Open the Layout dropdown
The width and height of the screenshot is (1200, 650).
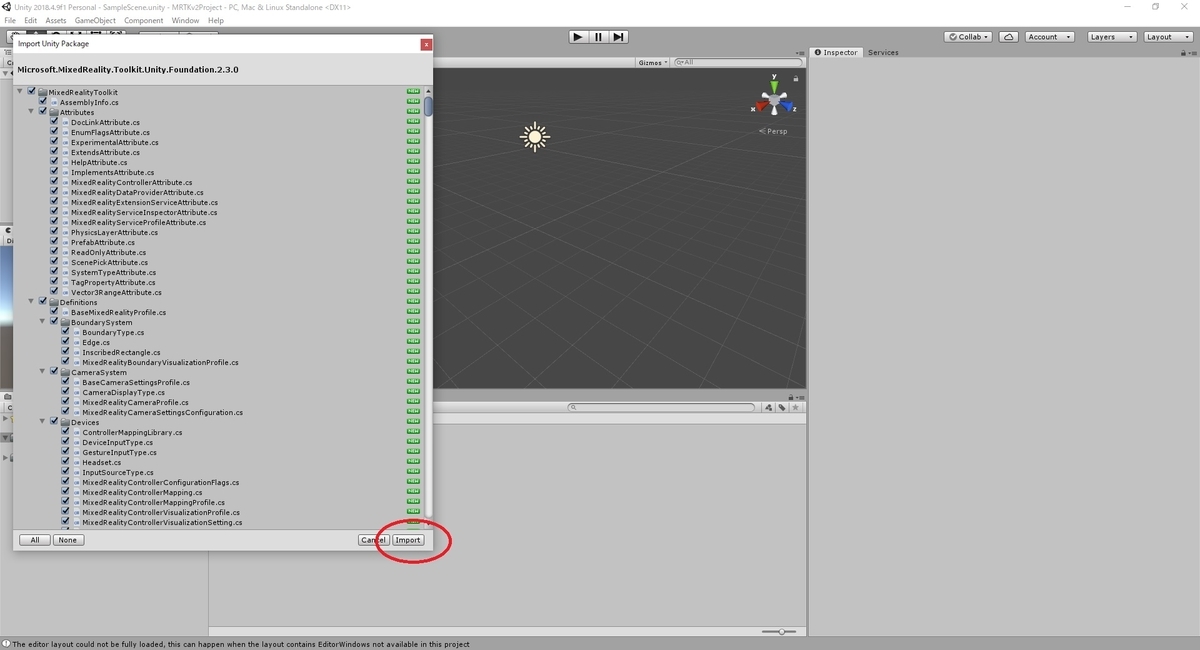tap(1167, 37)
